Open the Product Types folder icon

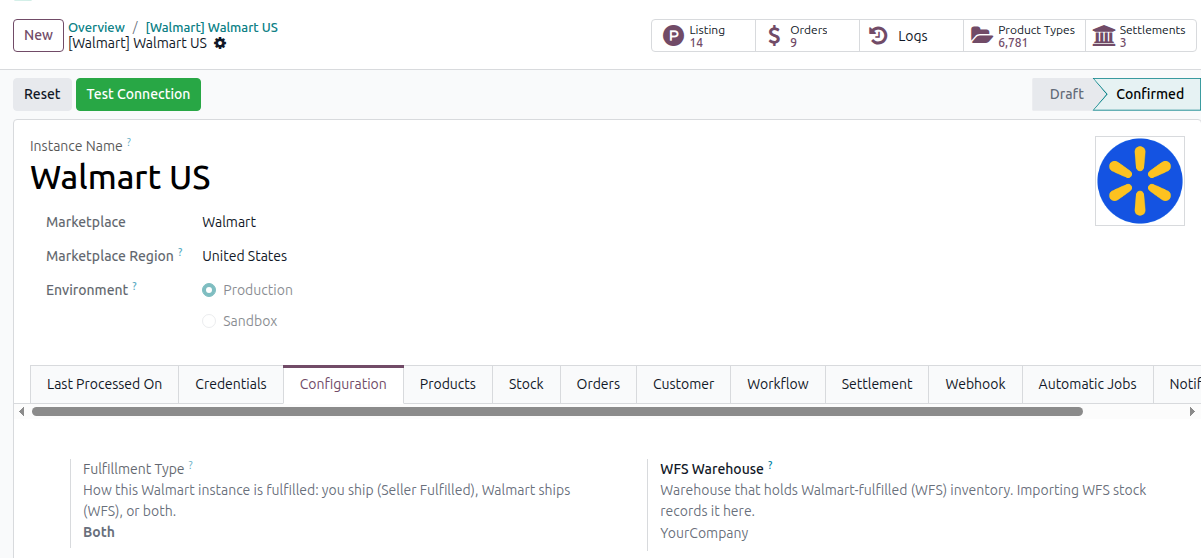tap(982, 36)
